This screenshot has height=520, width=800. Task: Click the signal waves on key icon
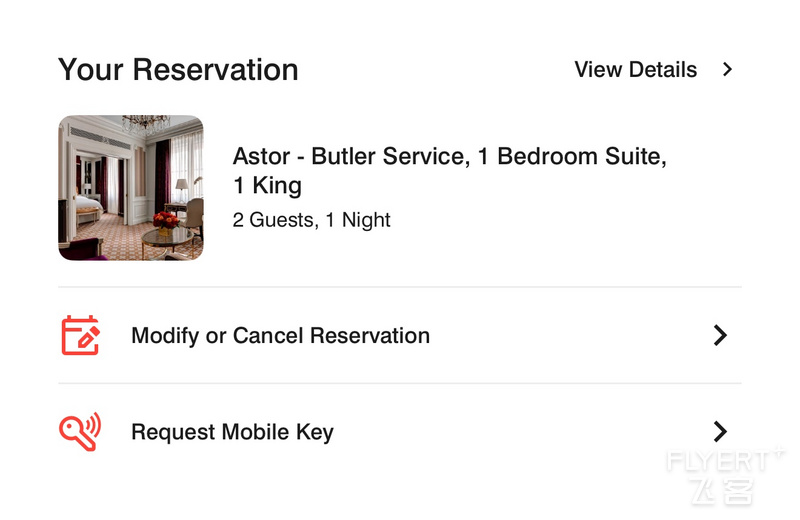point(92,424)
